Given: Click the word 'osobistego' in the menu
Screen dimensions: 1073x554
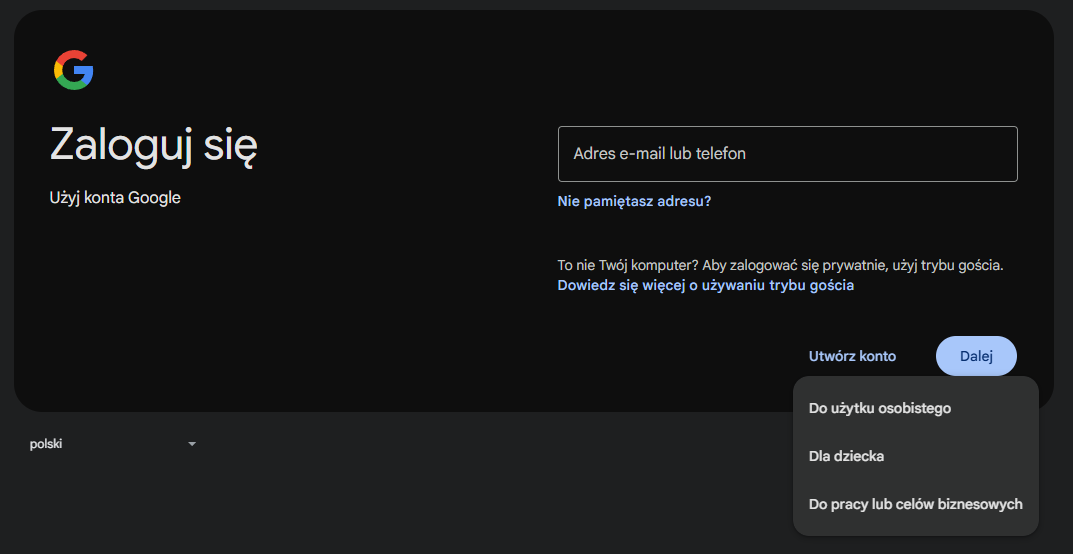Looking at the screenshot, I should (x=915, y=408).
